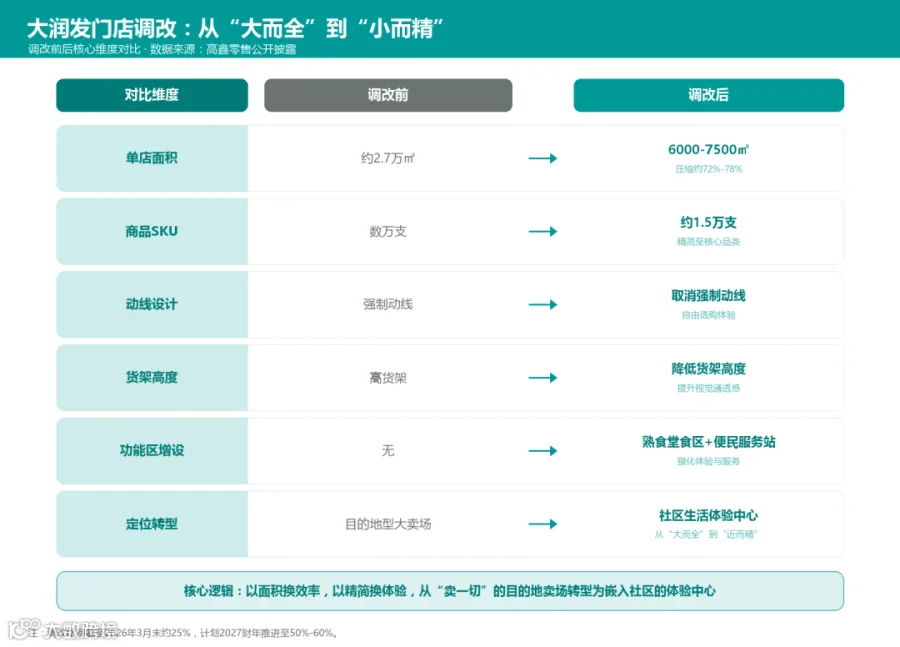Click the 熟食堂食区+便民服务站 value
This screenshot has height=647, width=900.
tap(708, 441)
